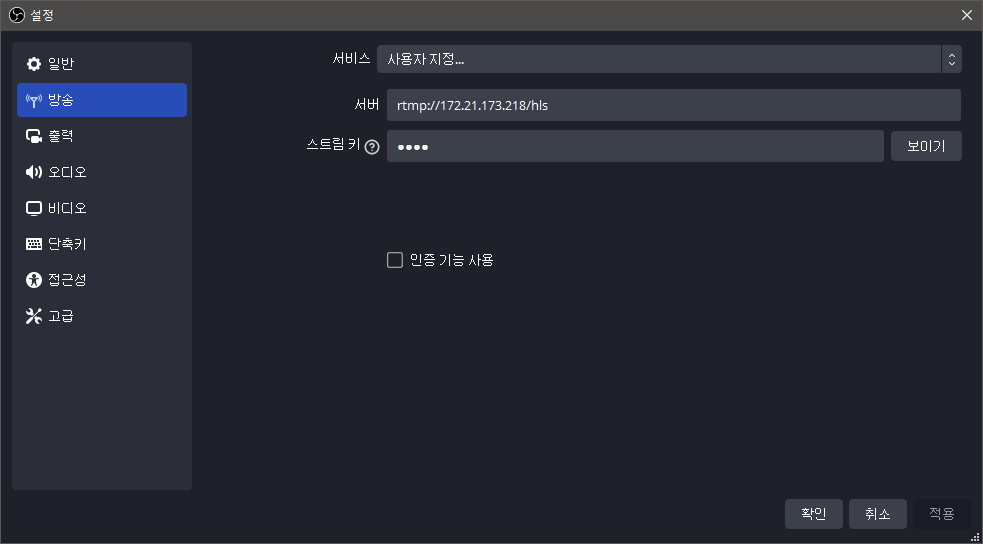Click the 스트림 키 stream key field
This screenshot has width=983, height=544.
pos(635,146)
